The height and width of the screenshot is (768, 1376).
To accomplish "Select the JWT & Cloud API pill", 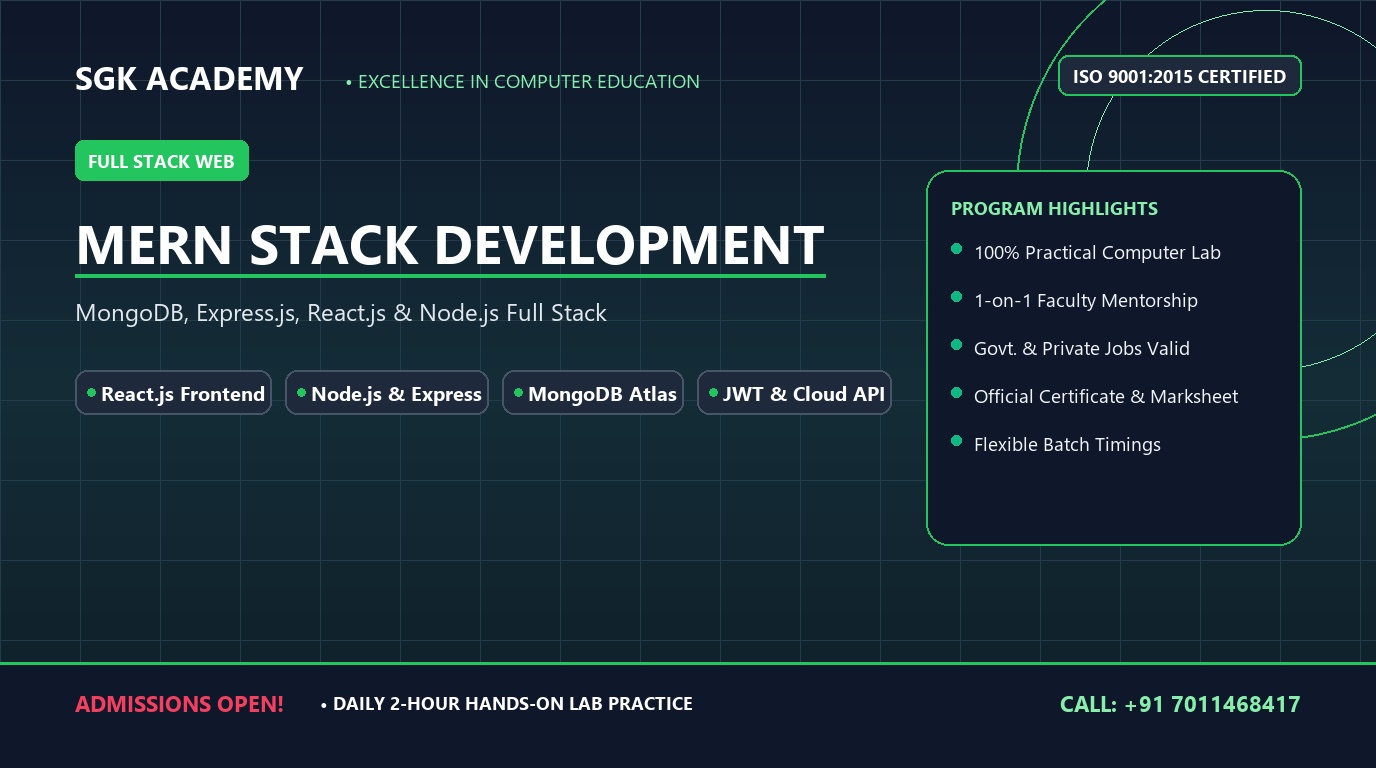I will pyautogui.click(x=794, y=393).
